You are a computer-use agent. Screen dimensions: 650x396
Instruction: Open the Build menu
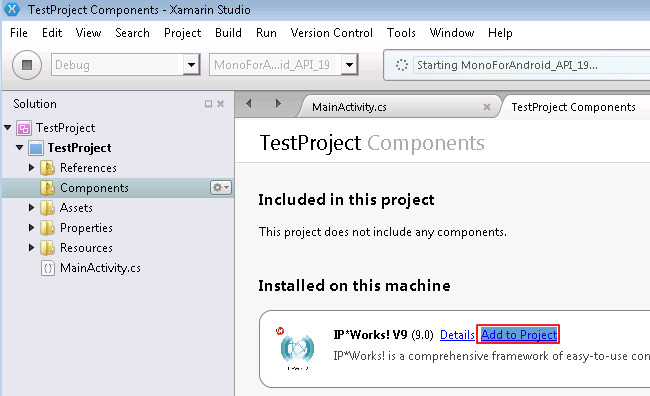click(228, 33)
